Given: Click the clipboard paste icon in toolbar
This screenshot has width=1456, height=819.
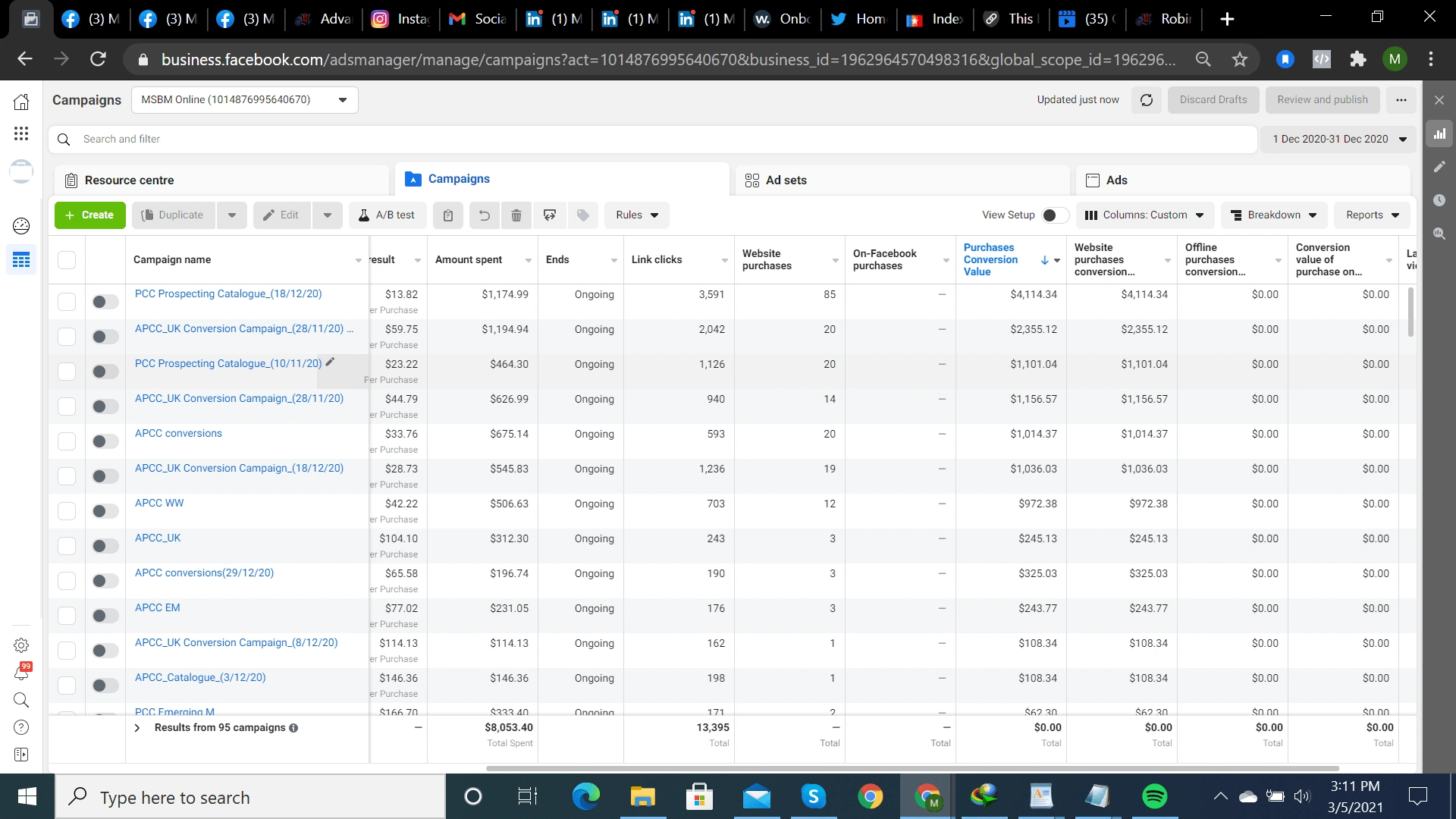Looking at the screenshot, I should [448, 215].
